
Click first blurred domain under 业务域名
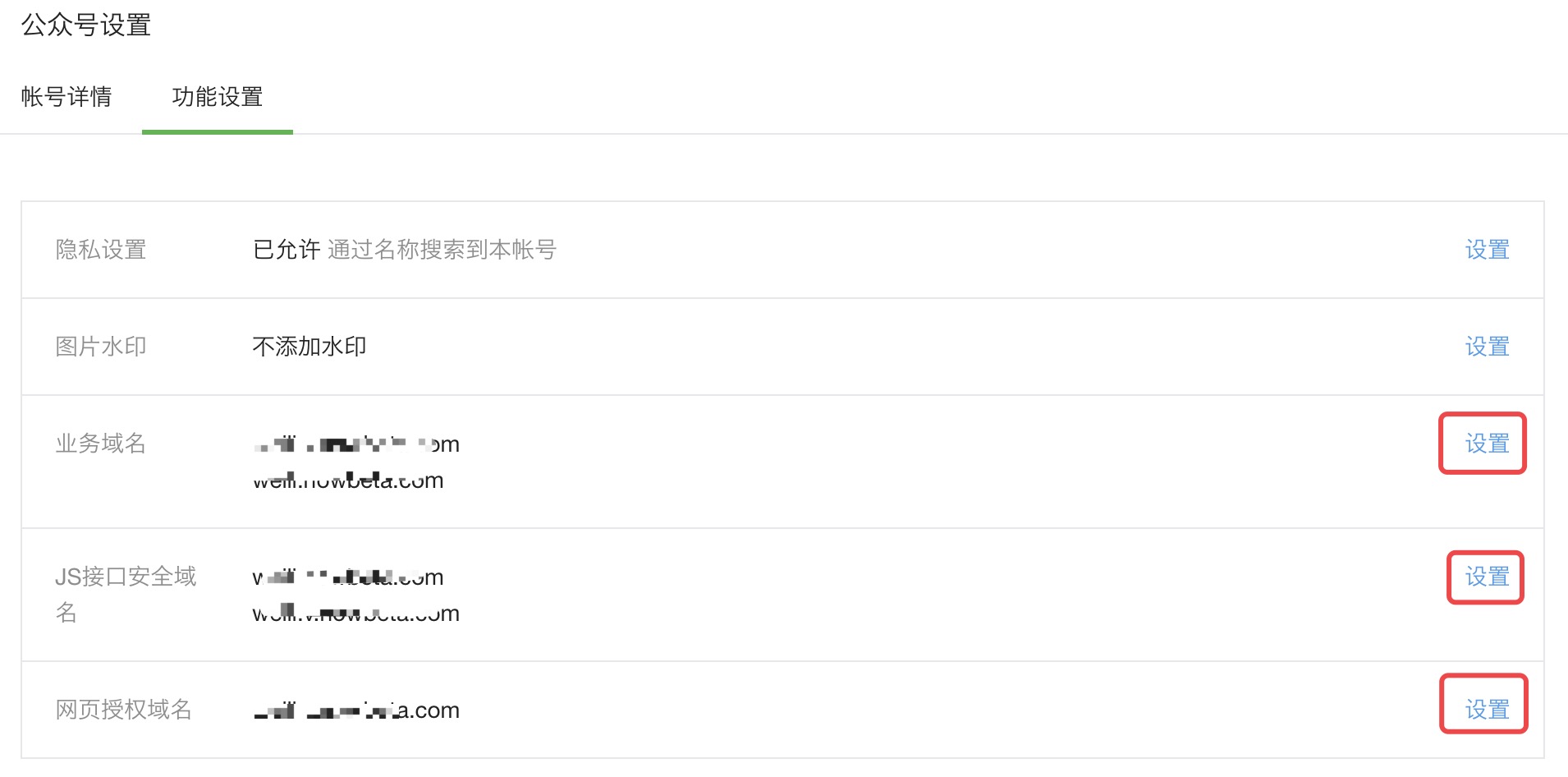click(x=356, y=444)
